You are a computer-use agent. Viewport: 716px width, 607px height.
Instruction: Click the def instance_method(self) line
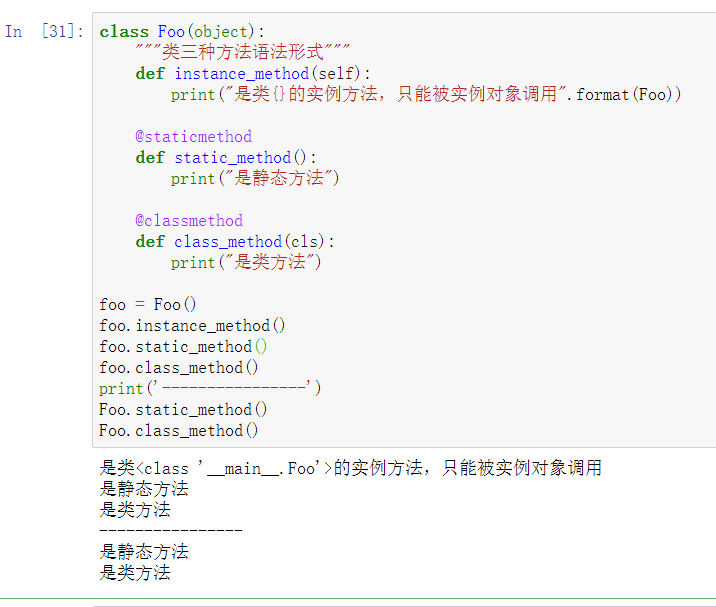[253, 74]
